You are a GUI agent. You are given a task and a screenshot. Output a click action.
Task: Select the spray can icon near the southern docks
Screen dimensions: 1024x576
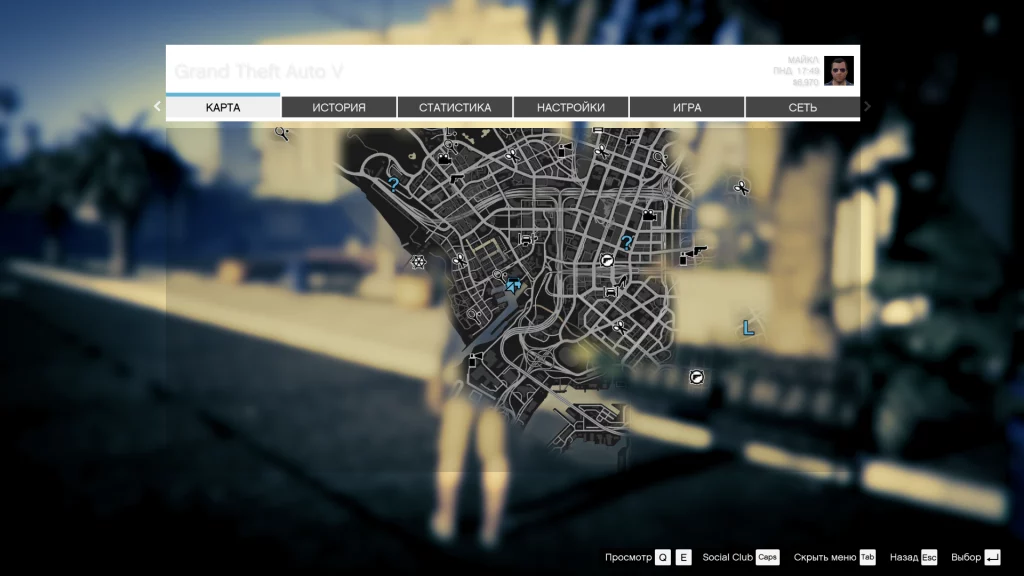tap(475, 359)
